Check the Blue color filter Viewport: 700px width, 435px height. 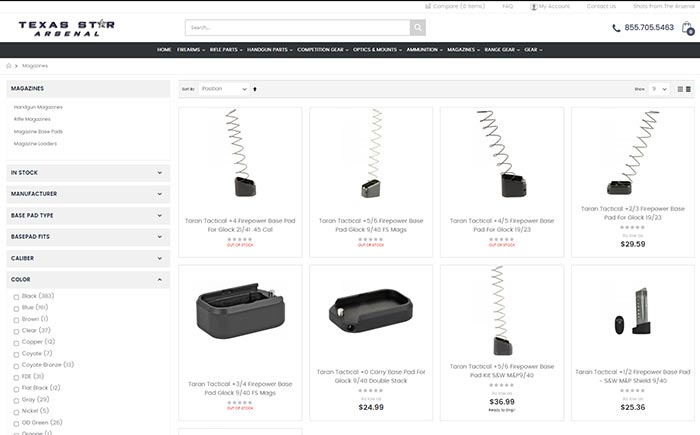point(16,309)
